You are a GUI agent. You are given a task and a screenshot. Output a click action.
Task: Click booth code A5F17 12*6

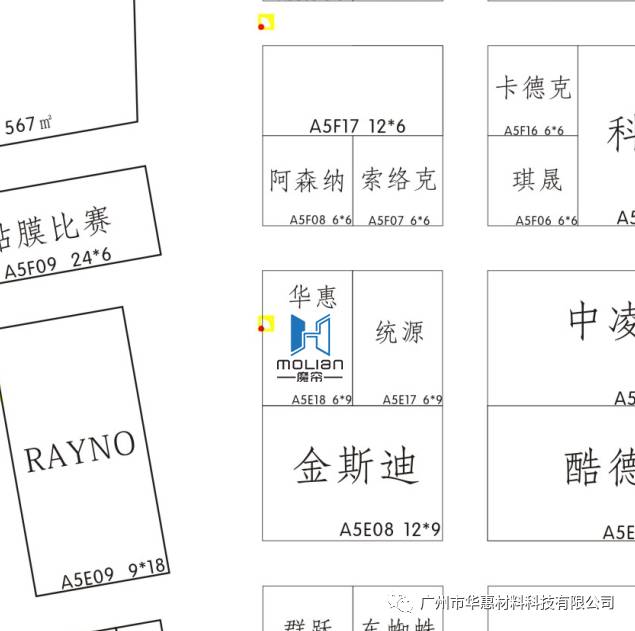(x=357, y=126)
